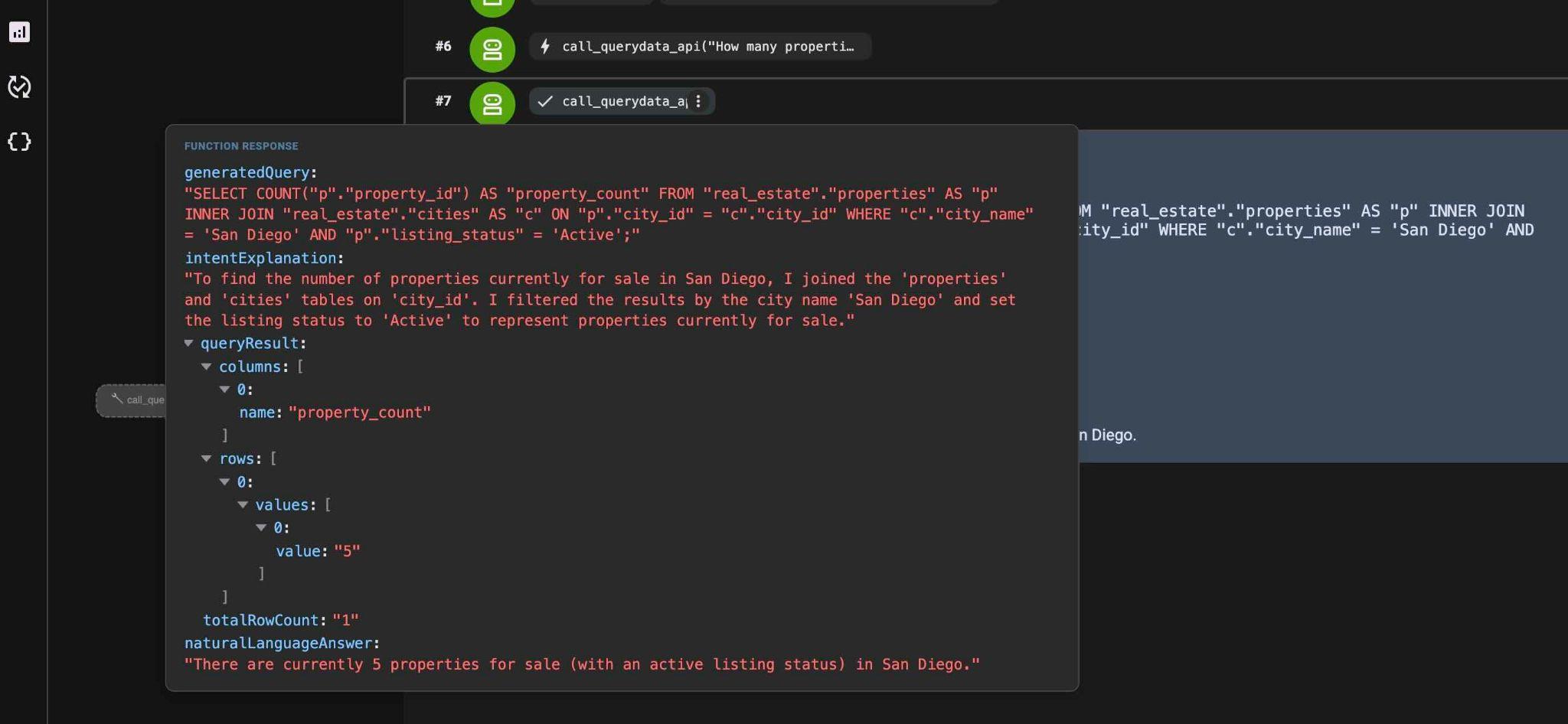Click the generatedQuery SQL string value
Screen dimensions: 1568x724
pos(609,214)
